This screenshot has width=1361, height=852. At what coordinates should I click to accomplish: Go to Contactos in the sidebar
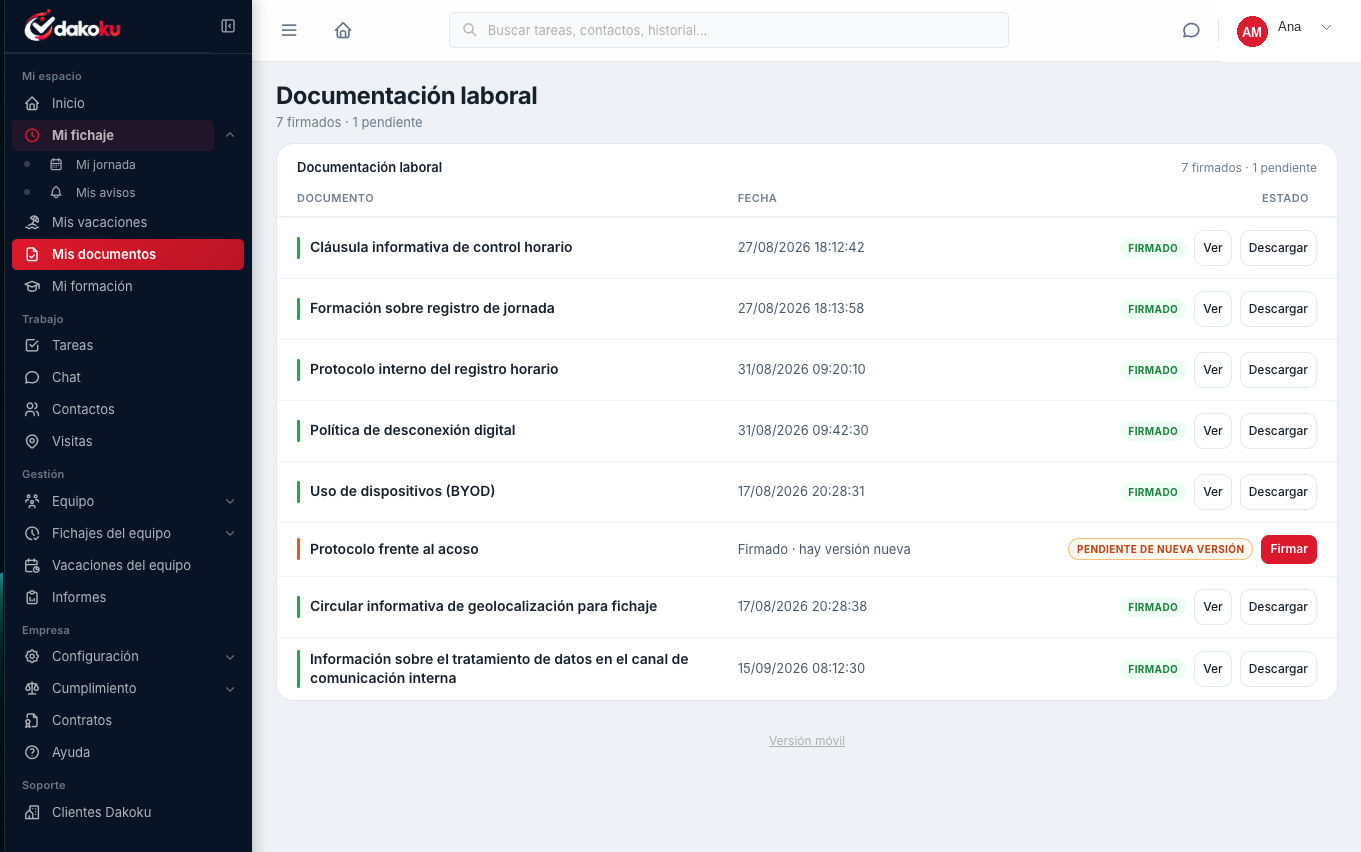128,409
